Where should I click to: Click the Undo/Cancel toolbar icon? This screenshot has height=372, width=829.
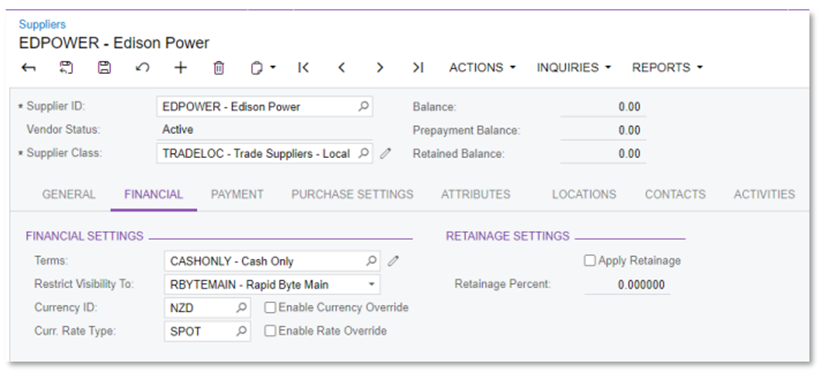(x=142, y=68)
